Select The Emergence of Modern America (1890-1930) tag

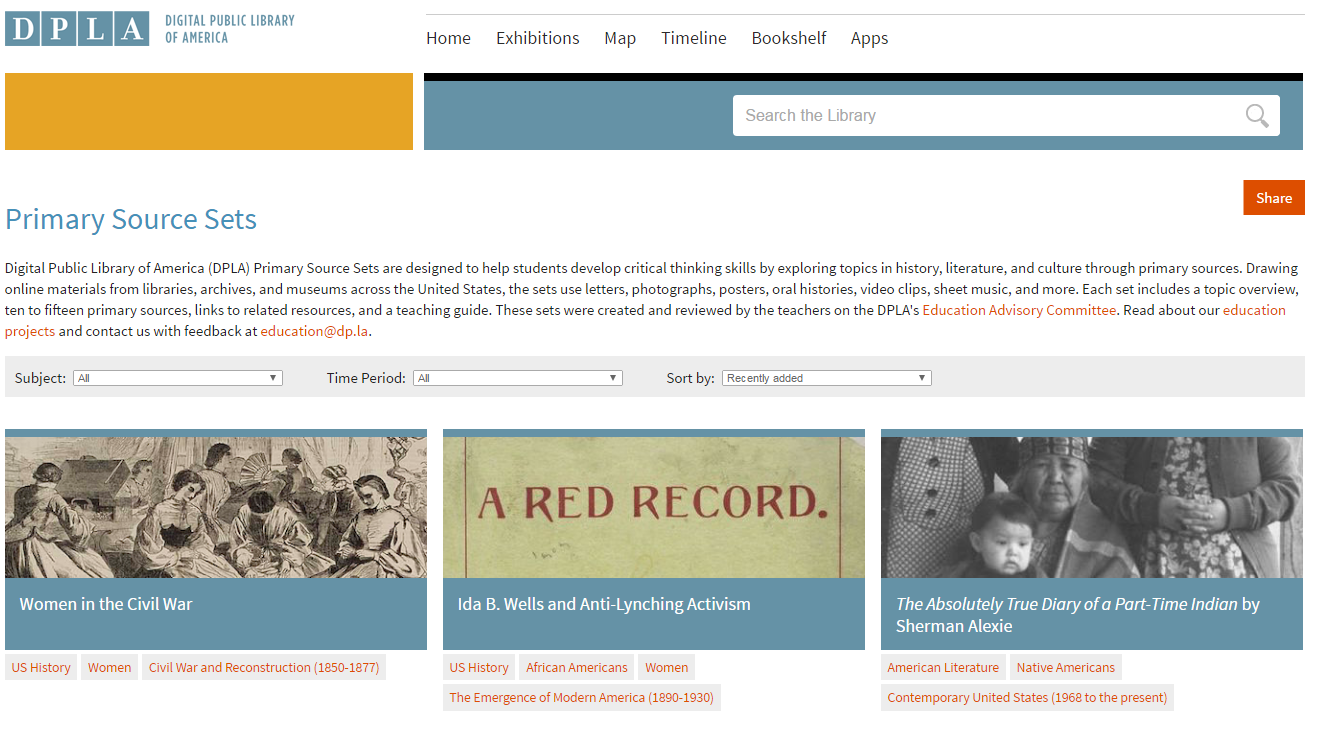click(582, 697)
